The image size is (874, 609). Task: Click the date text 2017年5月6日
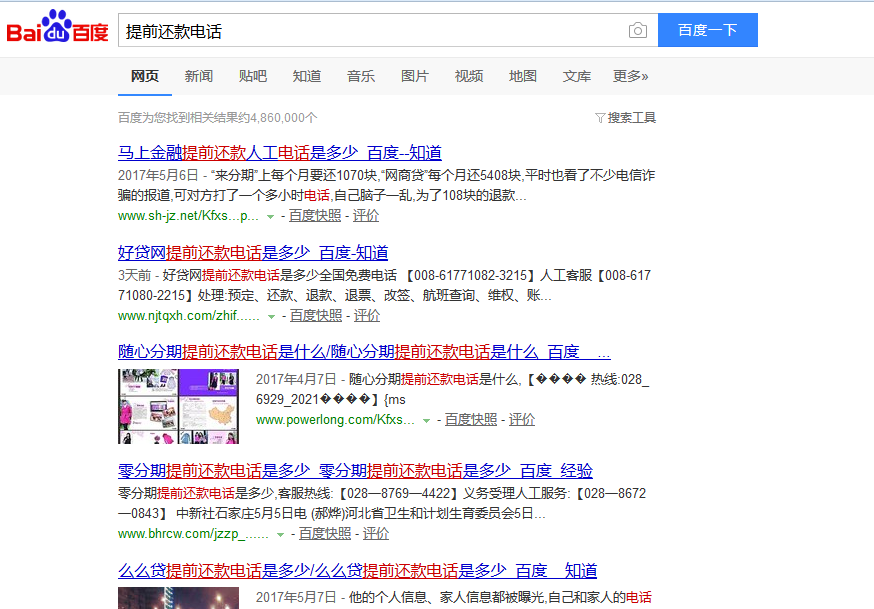click(158, 176)
